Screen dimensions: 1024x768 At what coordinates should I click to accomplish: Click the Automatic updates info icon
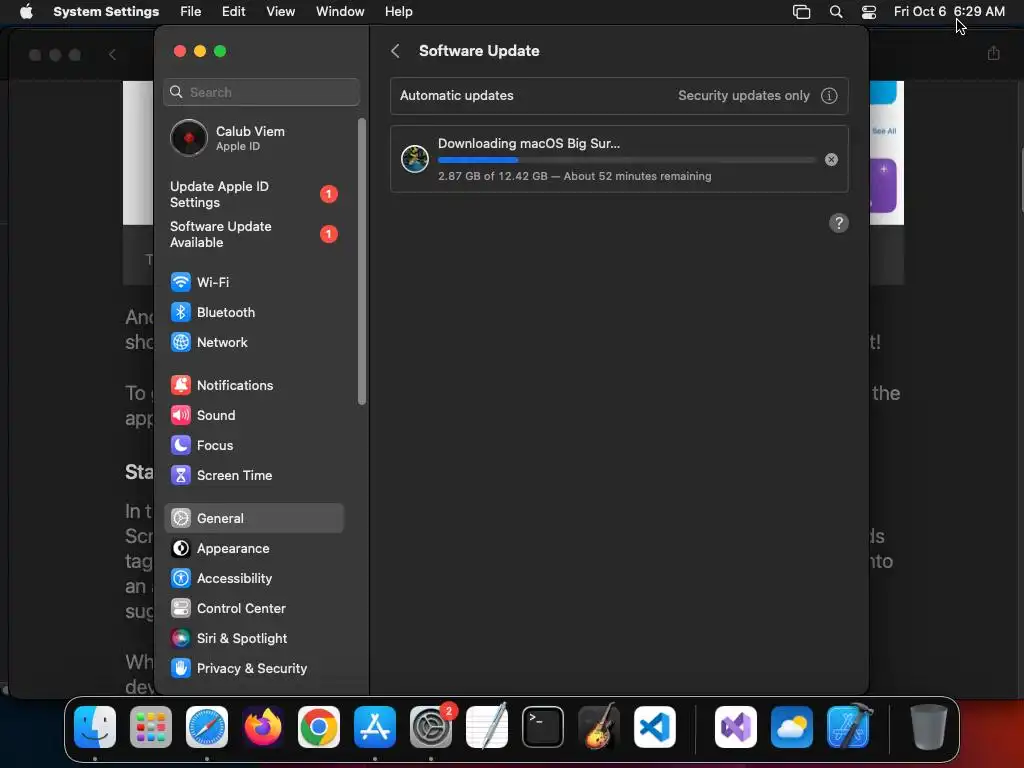[x=829, y=96]
